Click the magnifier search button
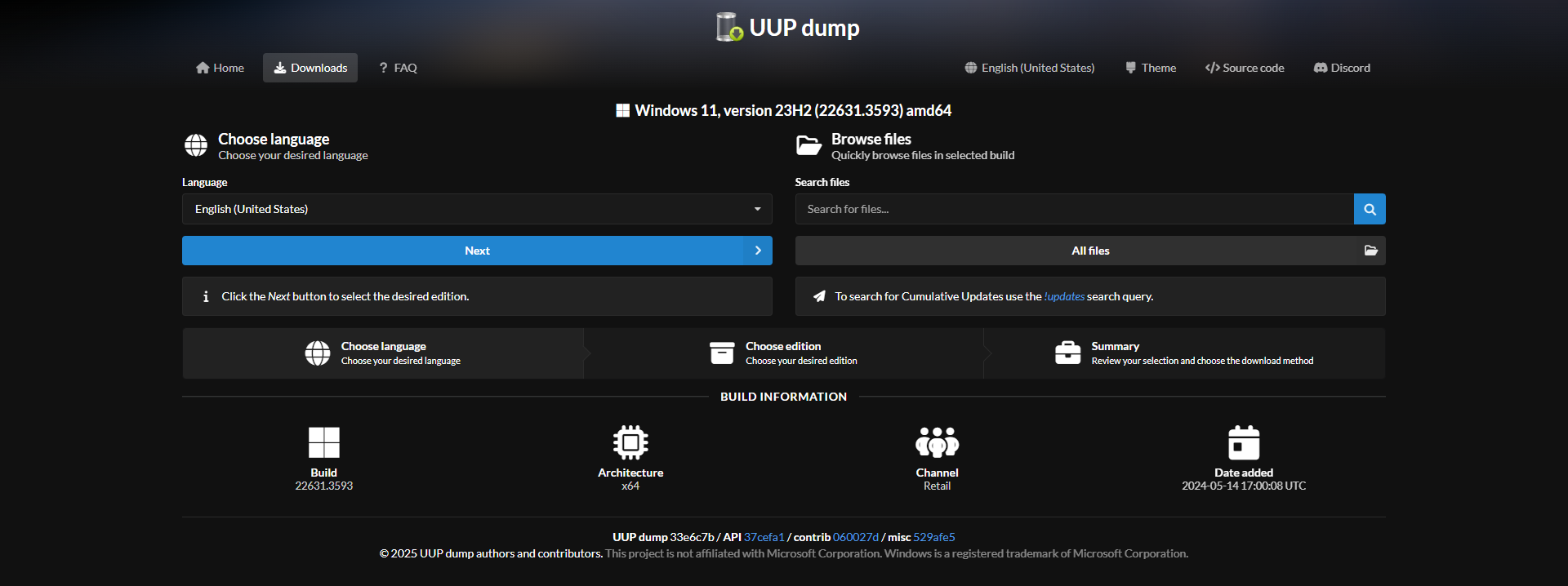The image size is (1568, 586). [1370, 209]
